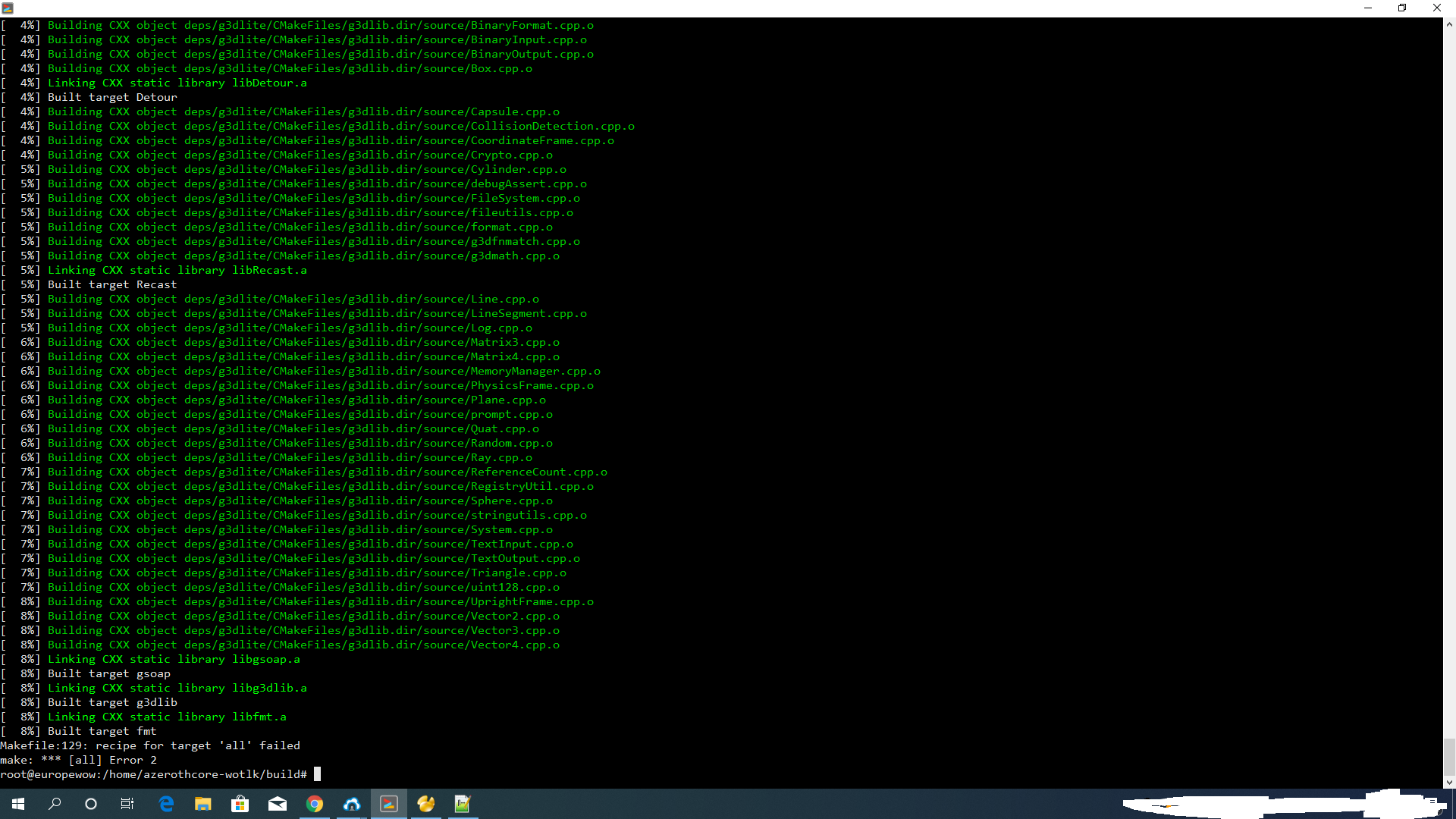Launch Google Chrome

(x=314, y=804)
